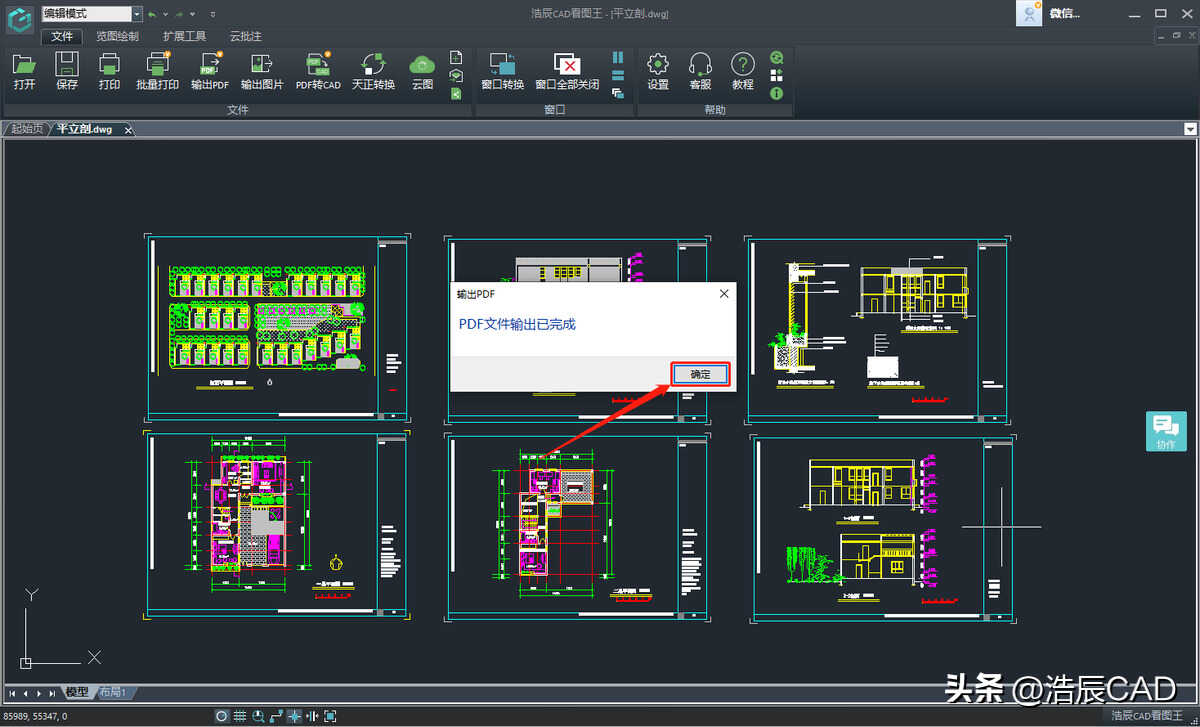Switch to the 文件 ribbon tab

(62, 36)
